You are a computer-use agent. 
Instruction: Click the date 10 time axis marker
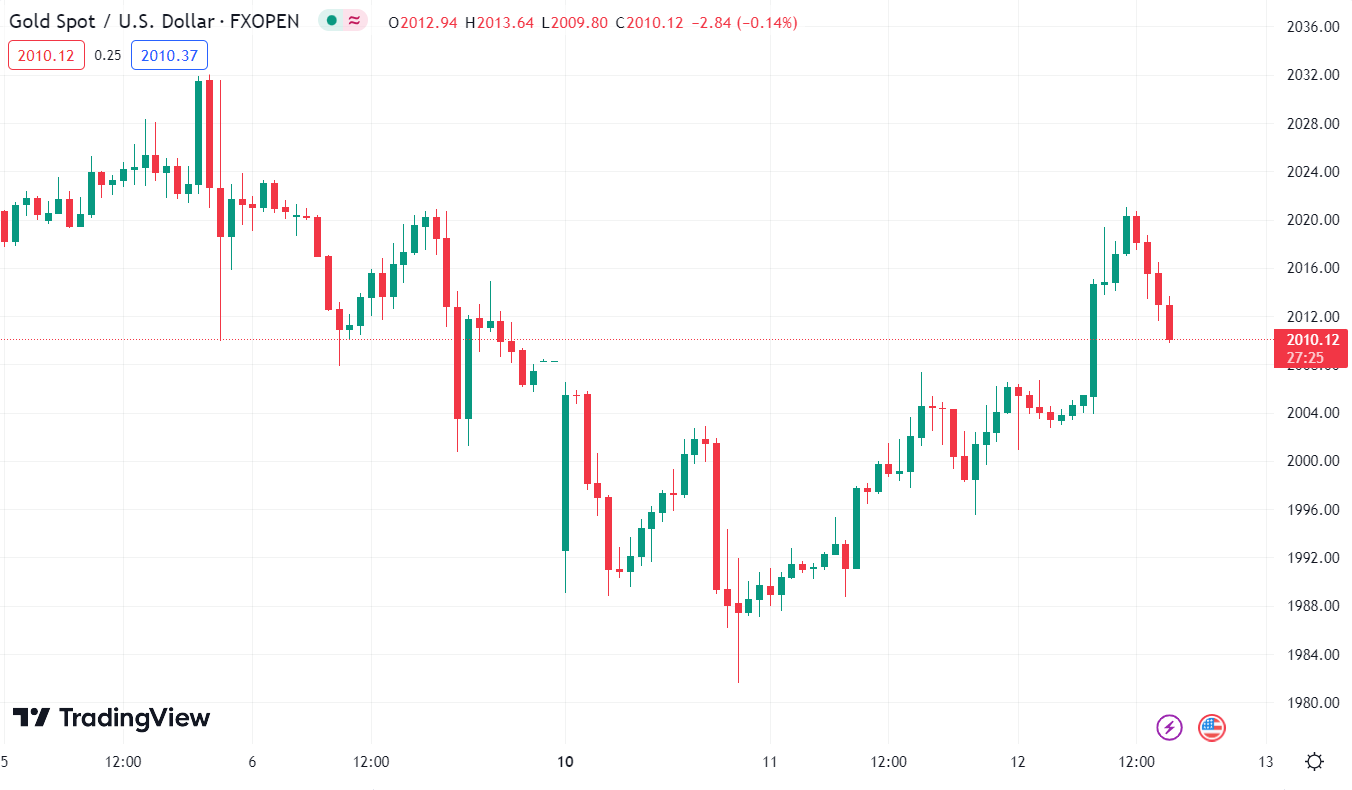(566, 762)
